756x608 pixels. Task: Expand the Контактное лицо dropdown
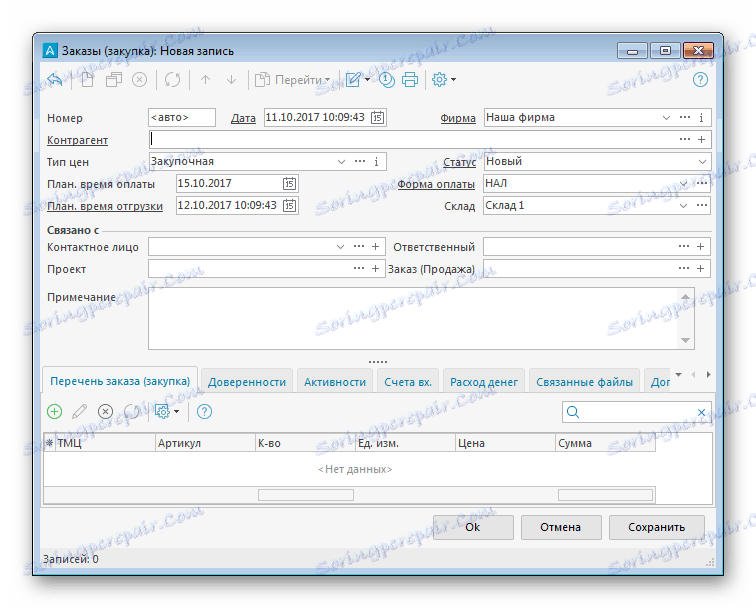click(340, 247)
